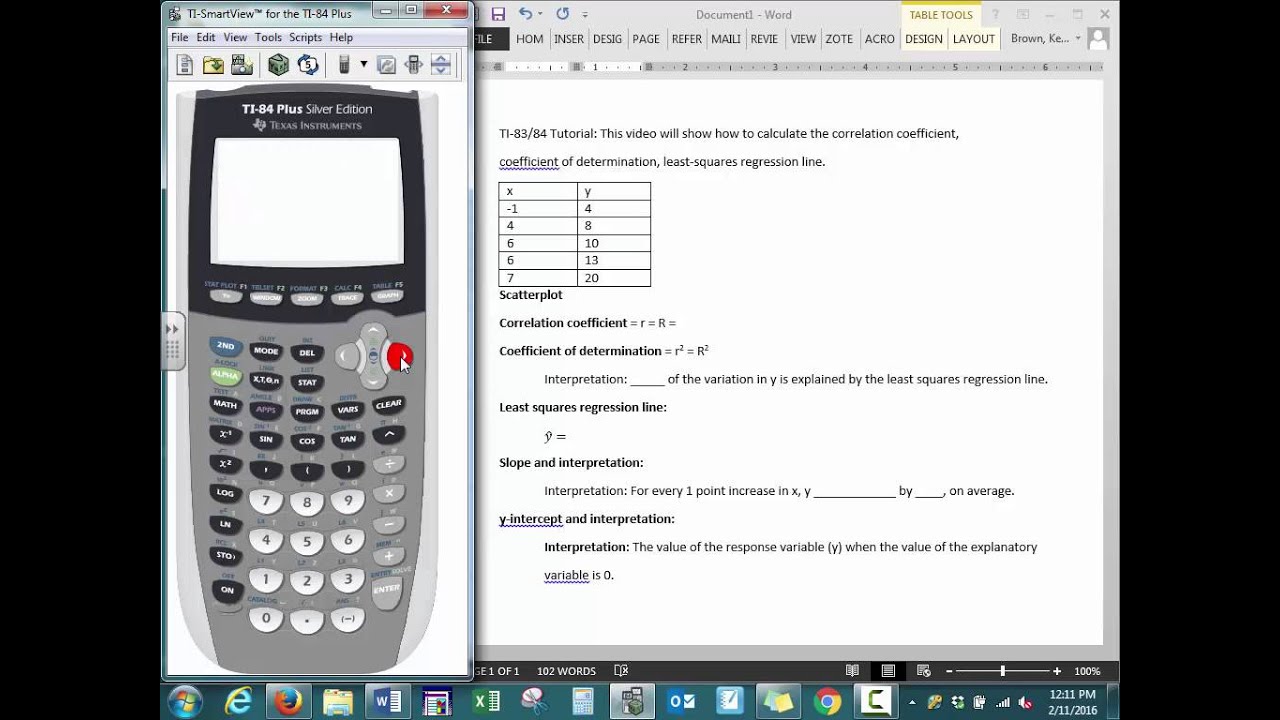Open the Tools menu in TI-SmartView

click(x=268, y=37)
